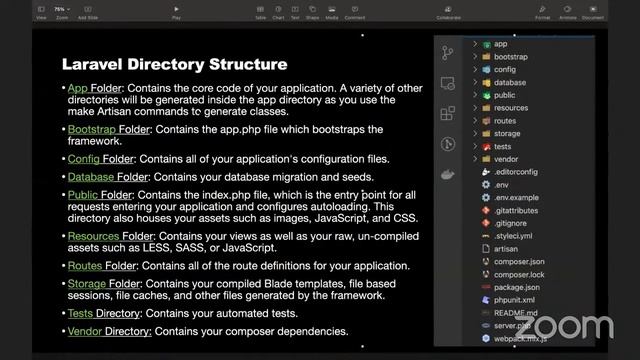
Task: Expand the storage folder chevron
Action: pyautogui.click(x=475, y=133)
